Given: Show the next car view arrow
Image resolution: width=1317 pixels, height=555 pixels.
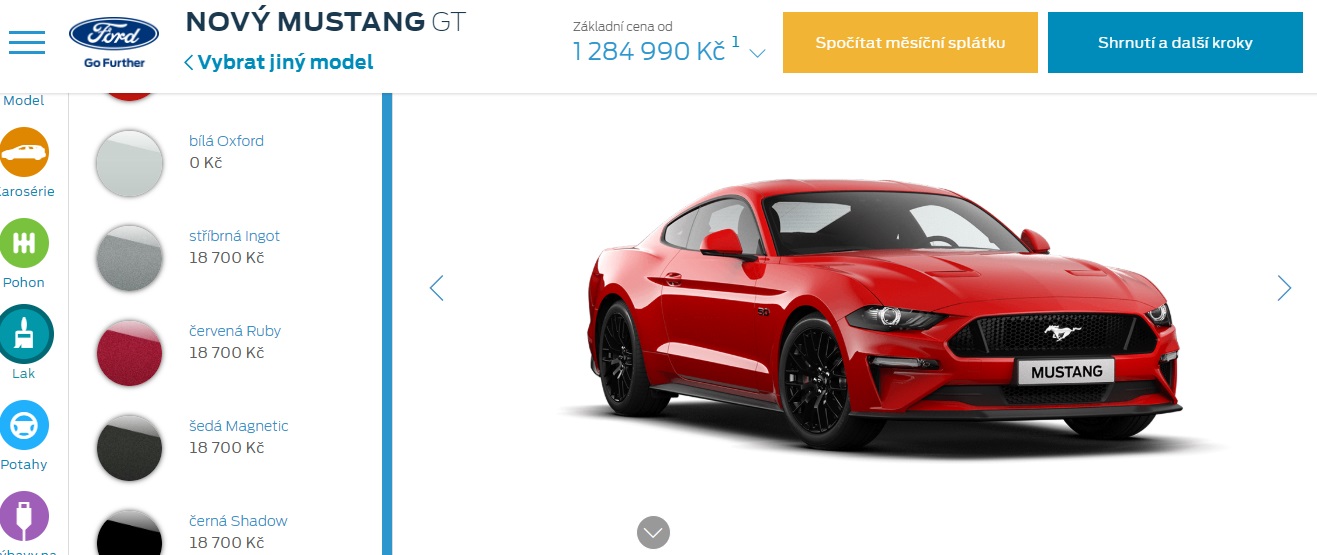Looking at the screenshot, I should [1285, 288].
